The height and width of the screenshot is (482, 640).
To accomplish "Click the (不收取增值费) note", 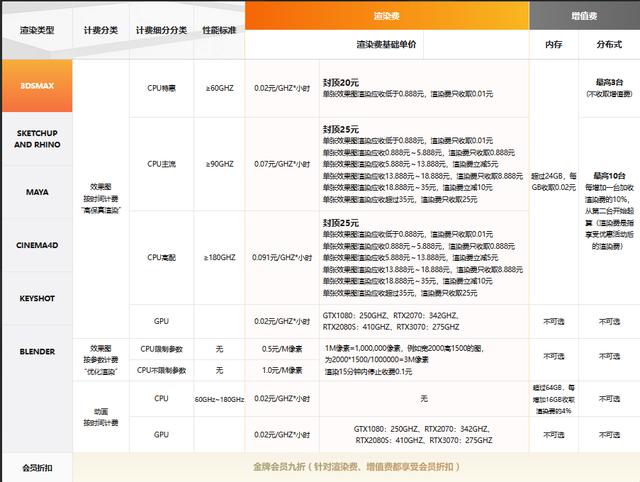I will coord(609,94).
